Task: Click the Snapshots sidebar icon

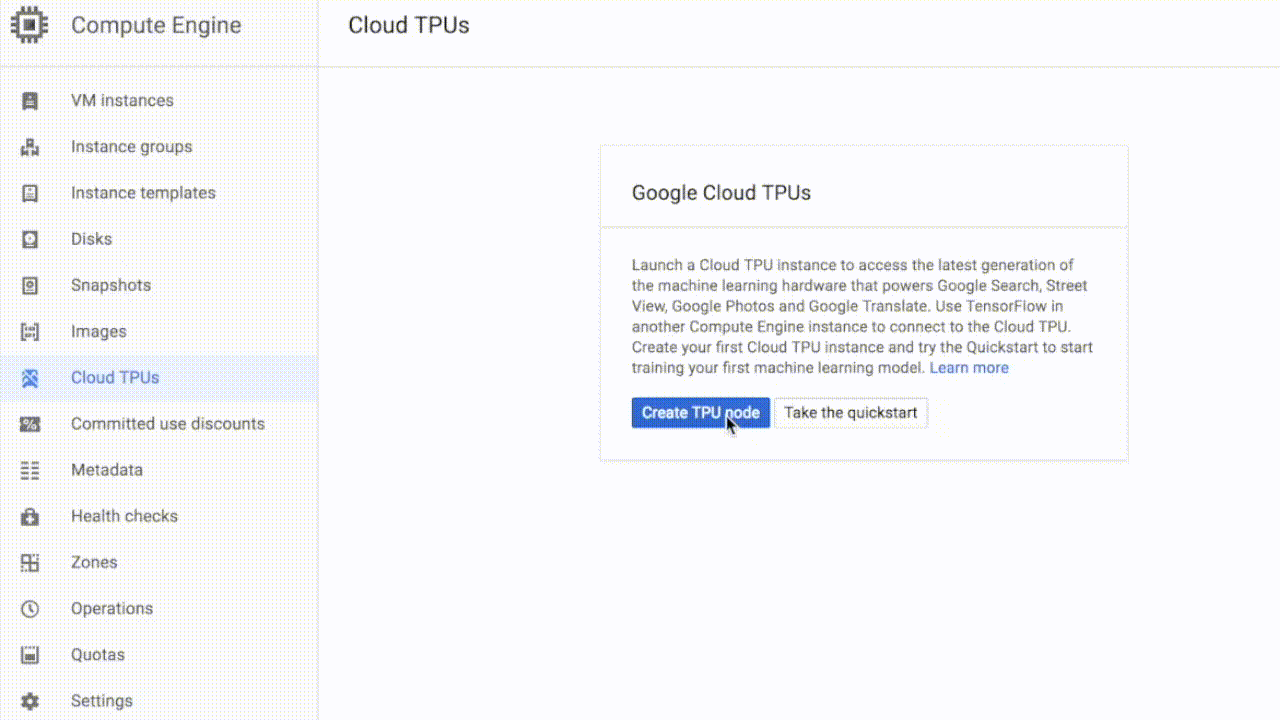Action: 30,285
